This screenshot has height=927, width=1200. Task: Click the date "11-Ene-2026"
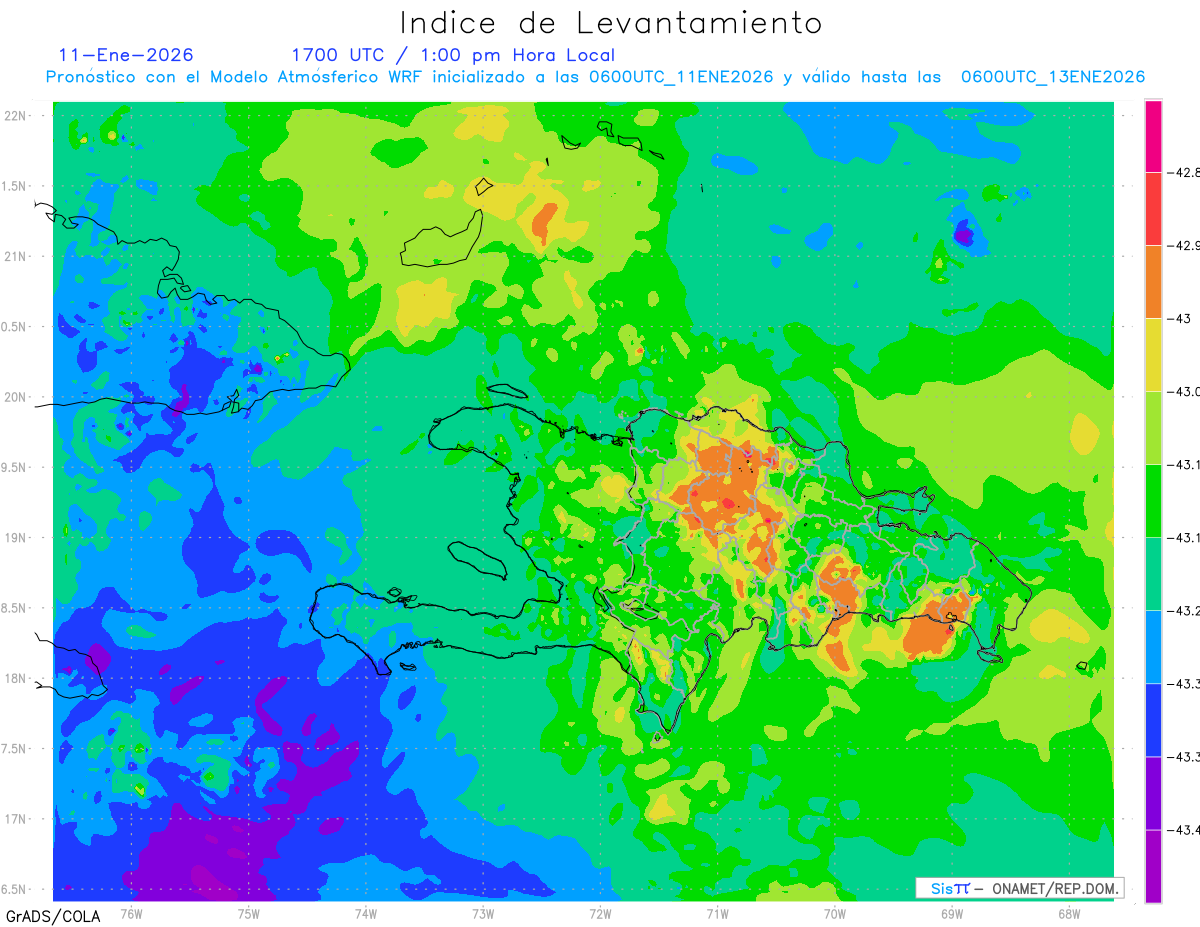[126, 55]
